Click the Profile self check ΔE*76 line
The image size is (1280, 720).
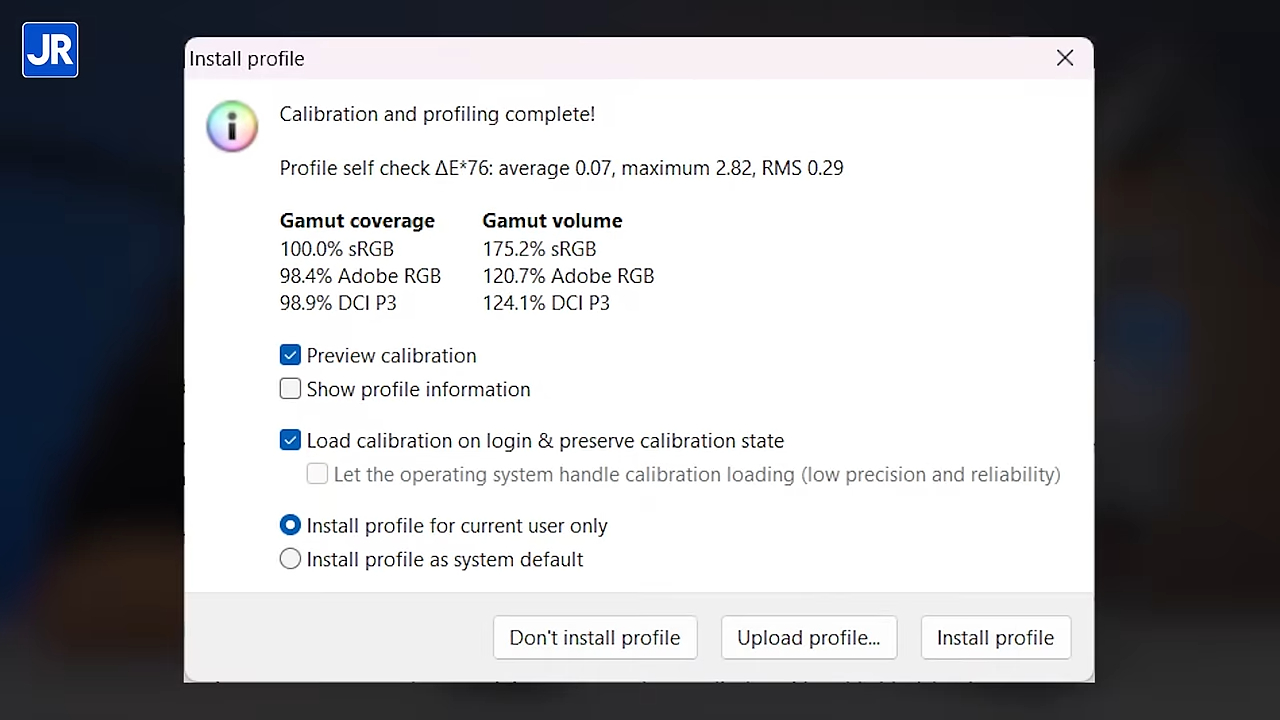tap(561, 168)
